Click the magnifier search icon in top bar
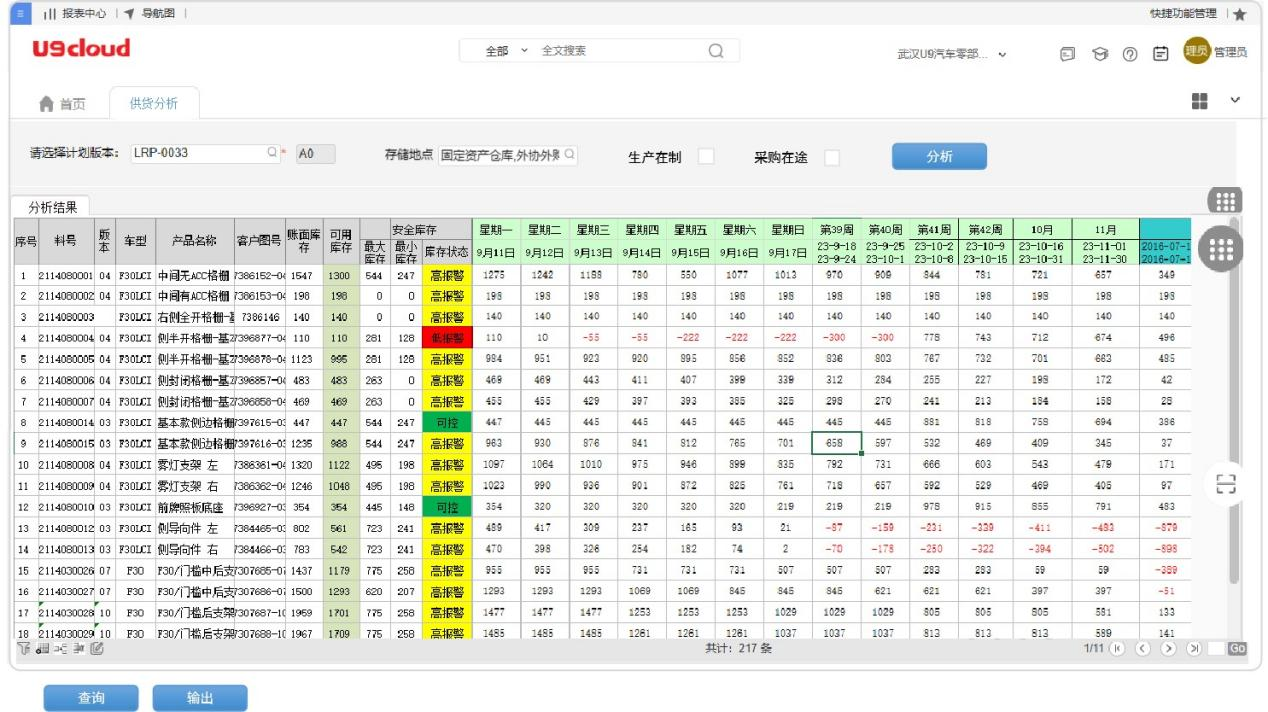This screenshot has width=1268, height=712. coord(715,51)
